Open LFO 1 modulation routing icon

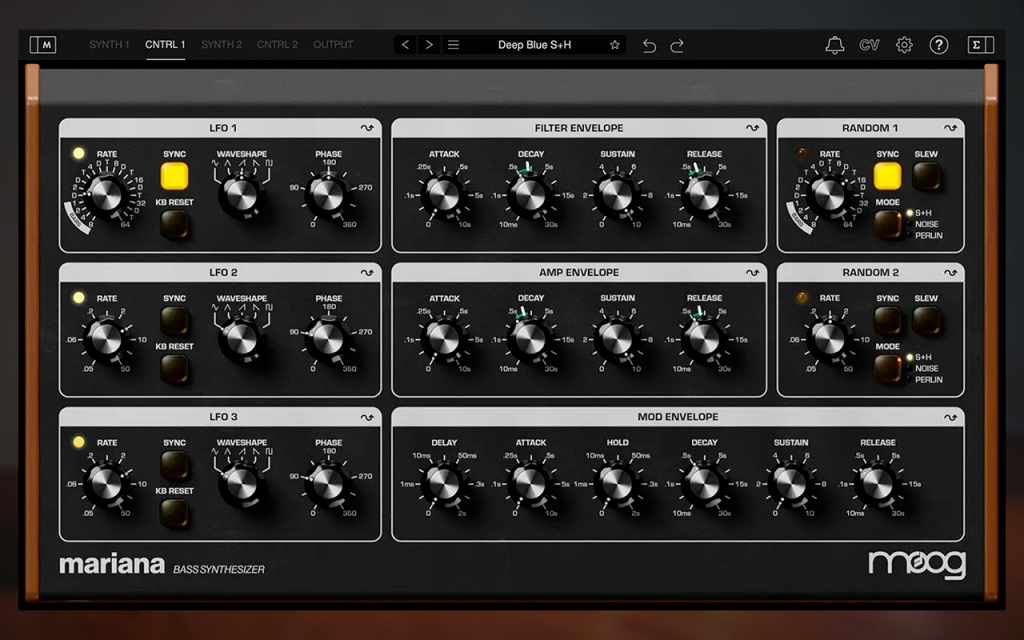[367, 128]
